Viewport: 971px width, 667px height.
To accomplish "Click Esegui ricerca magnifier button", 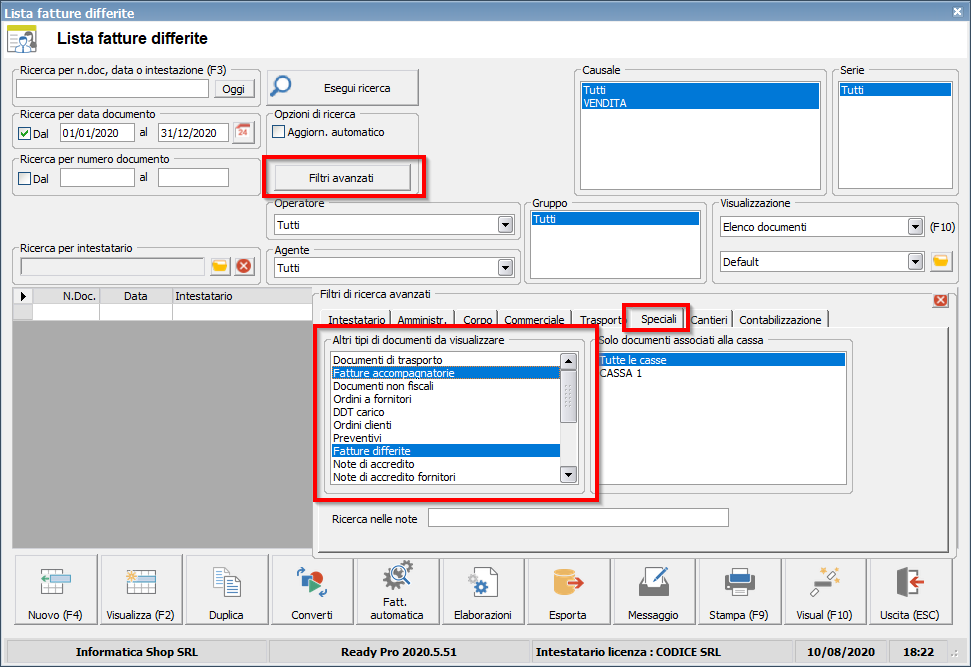I will click(x=342, y=87).
